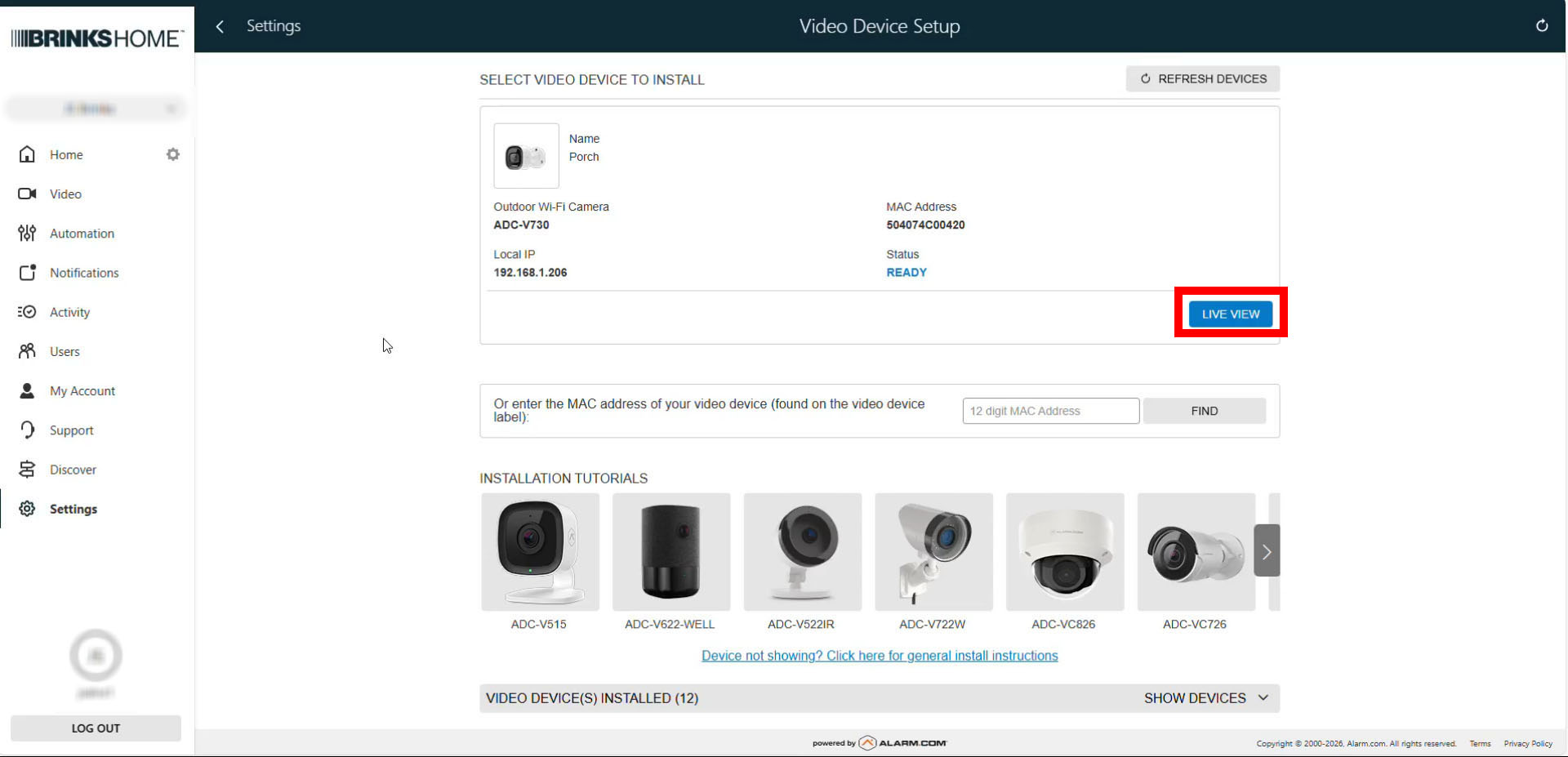Click the ADC-V730 model text

[x=521, y=225]
